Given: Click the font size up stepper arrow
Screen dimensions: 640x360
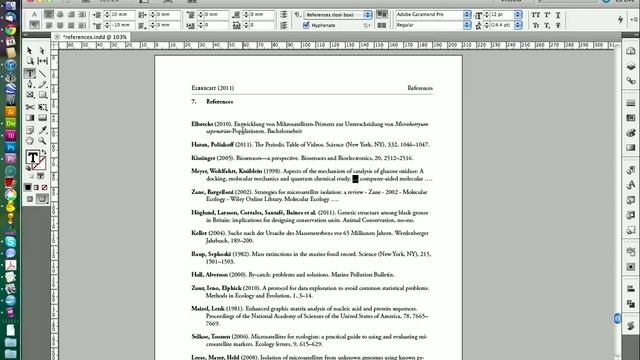Looking at the screenshot, I should coord(486,13).
